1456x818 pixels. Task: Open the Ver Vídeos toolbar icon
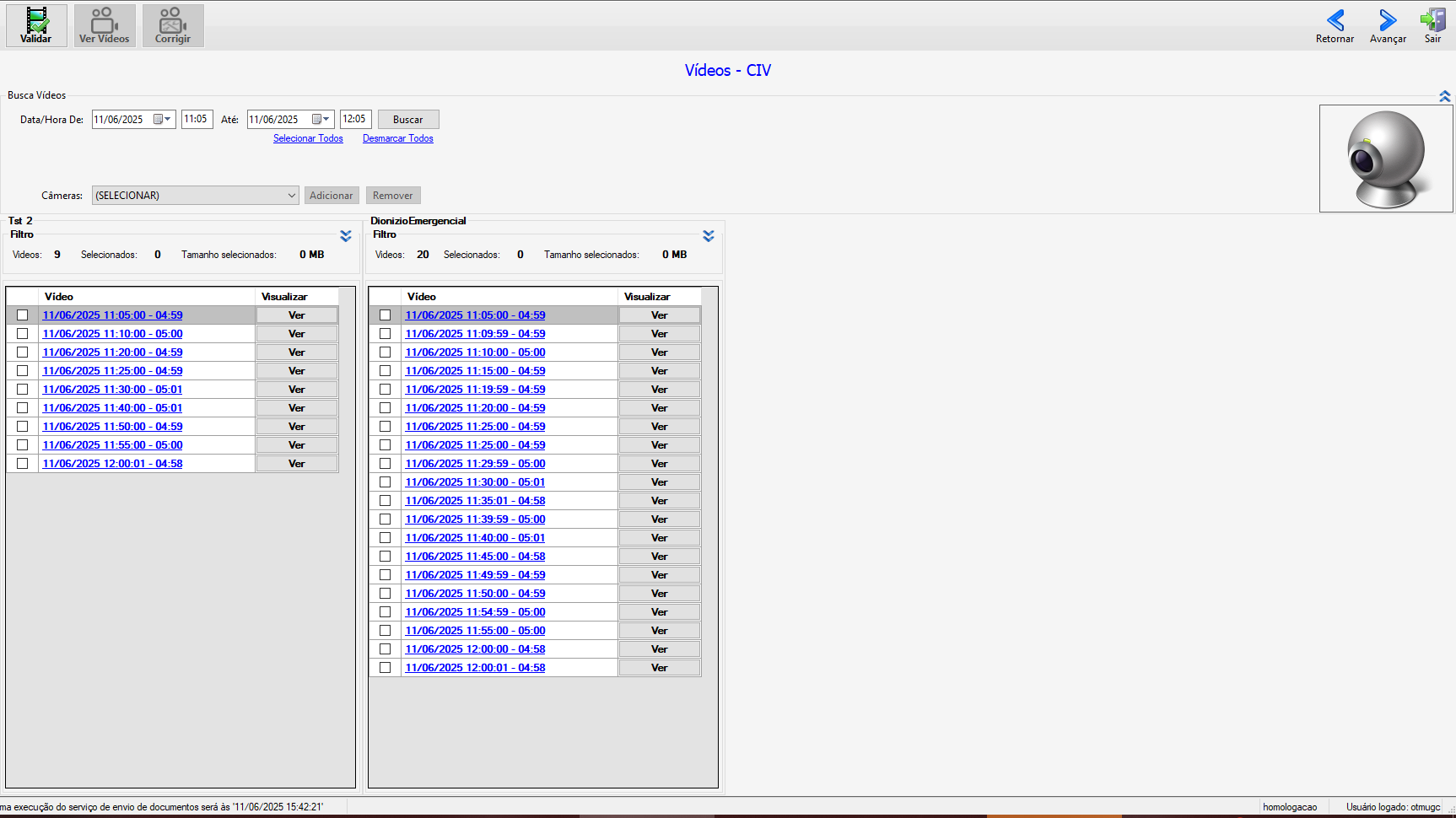point(104,20)
